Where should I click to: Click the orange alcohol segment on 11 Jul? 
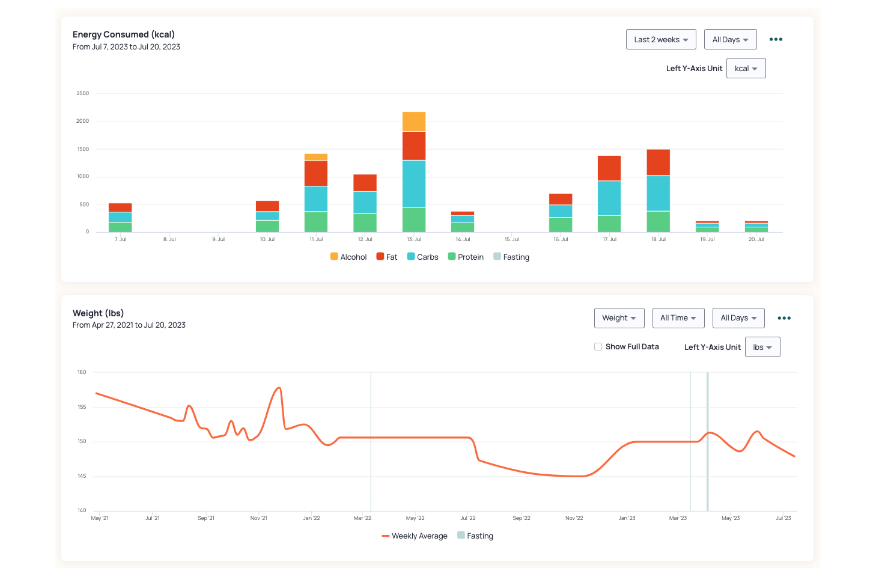click(x=316, y=157)
